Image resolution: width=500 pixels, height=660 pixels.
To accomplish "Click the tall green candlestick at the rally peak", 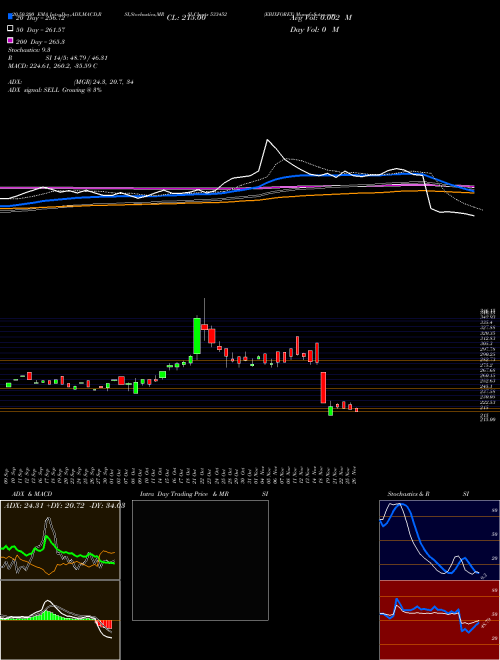I will click(197, 335).
